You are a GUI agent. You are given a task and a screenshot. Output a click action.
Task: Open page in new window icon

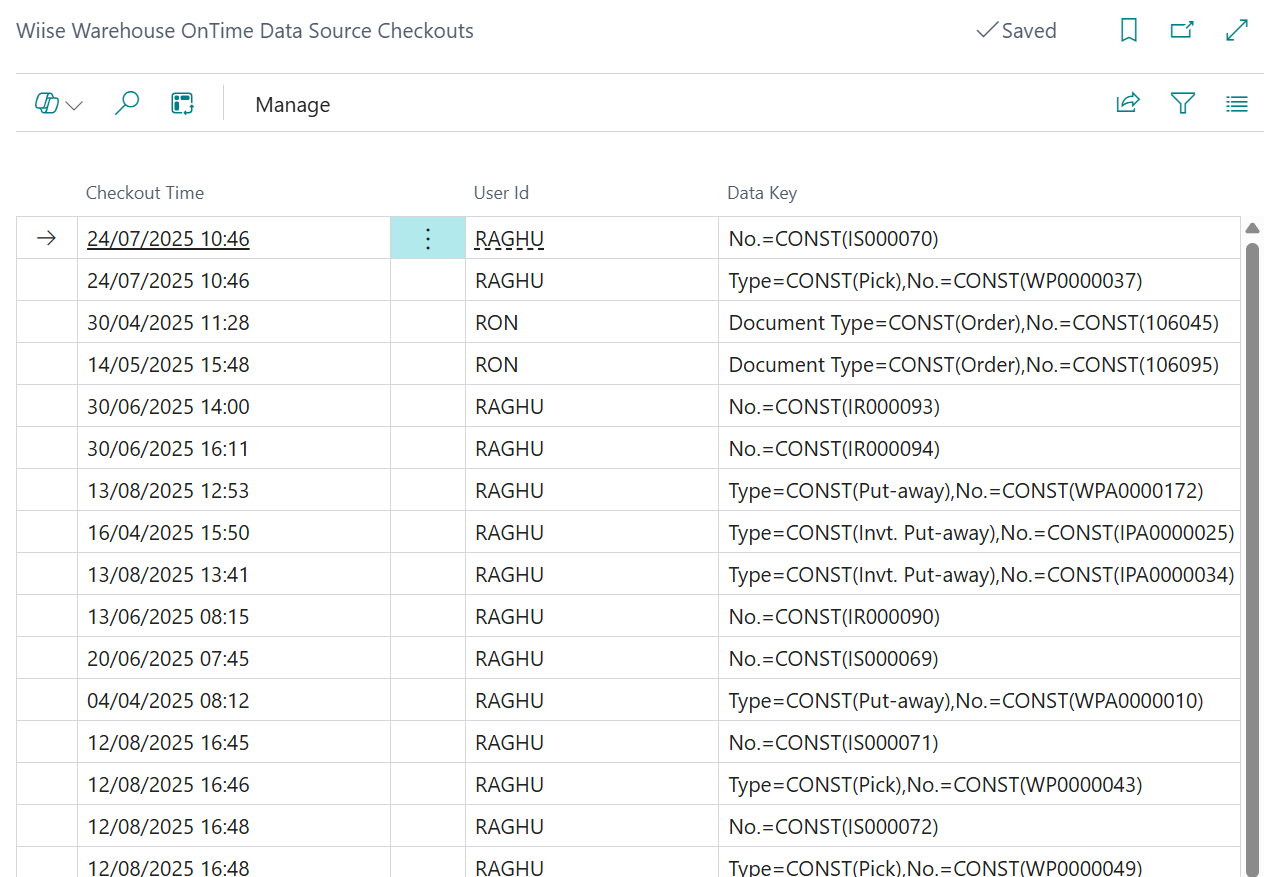click(x=1183, y=31)
